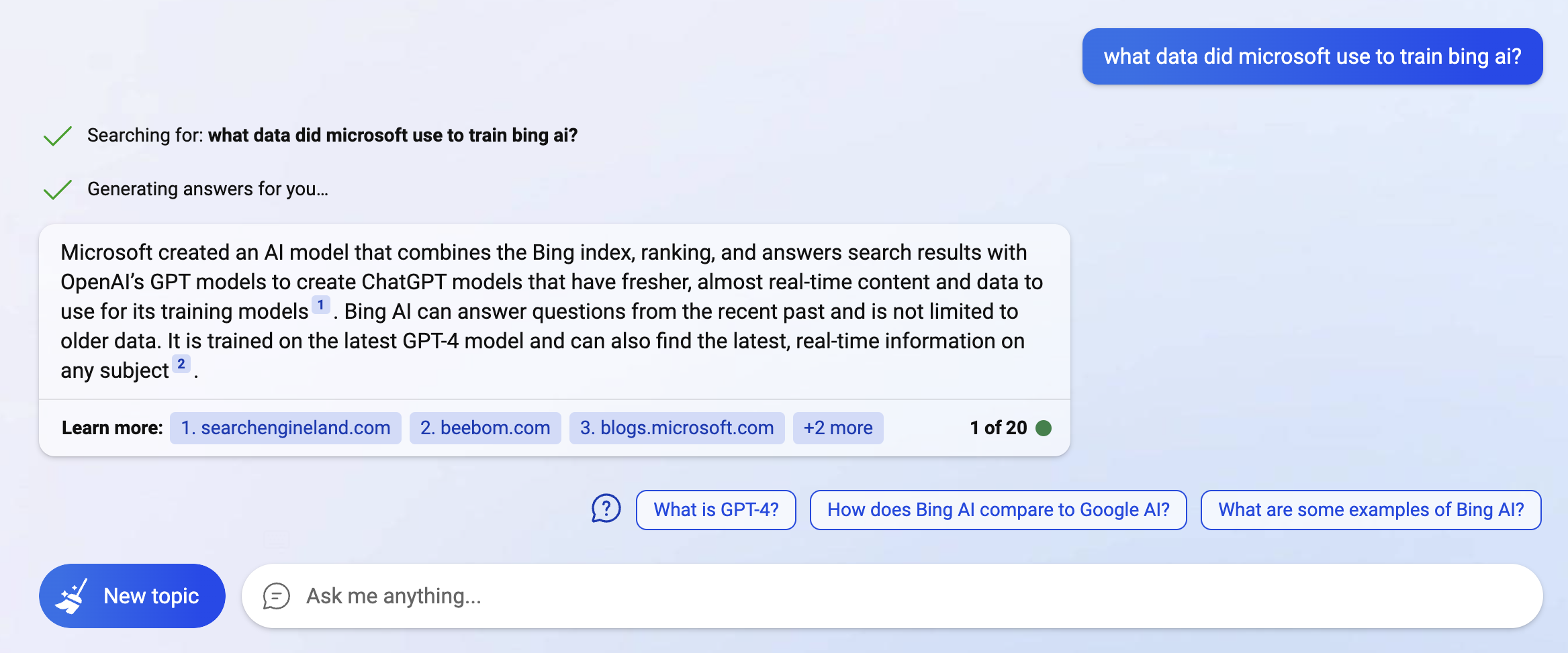1568x653 pixels.
Task: Choose "How does Bing AI compare to Google AI?"
Action: 998,510
